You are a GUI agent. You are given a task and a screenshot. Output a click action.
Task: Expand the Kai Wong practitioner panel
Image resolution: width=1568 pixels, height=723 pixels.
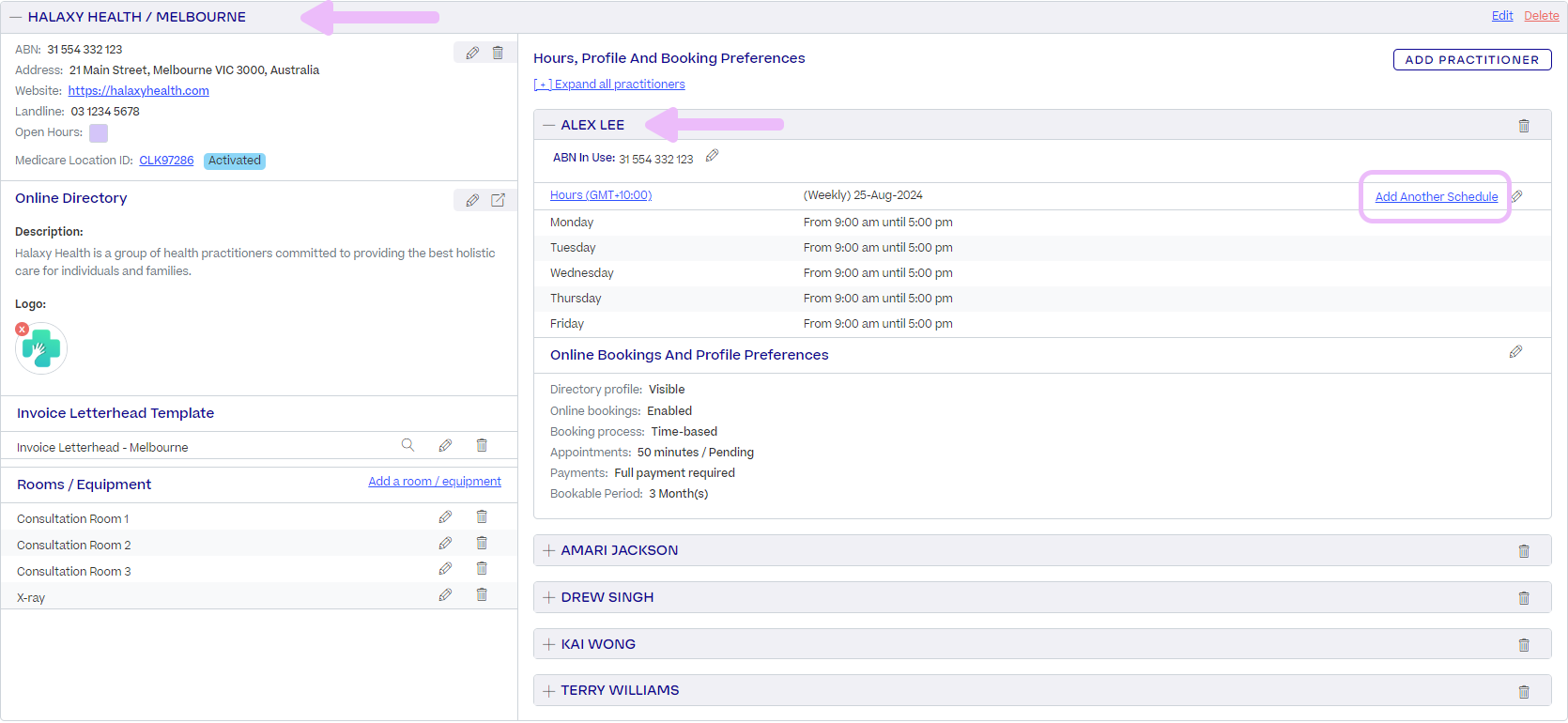(x=548, y=644)
